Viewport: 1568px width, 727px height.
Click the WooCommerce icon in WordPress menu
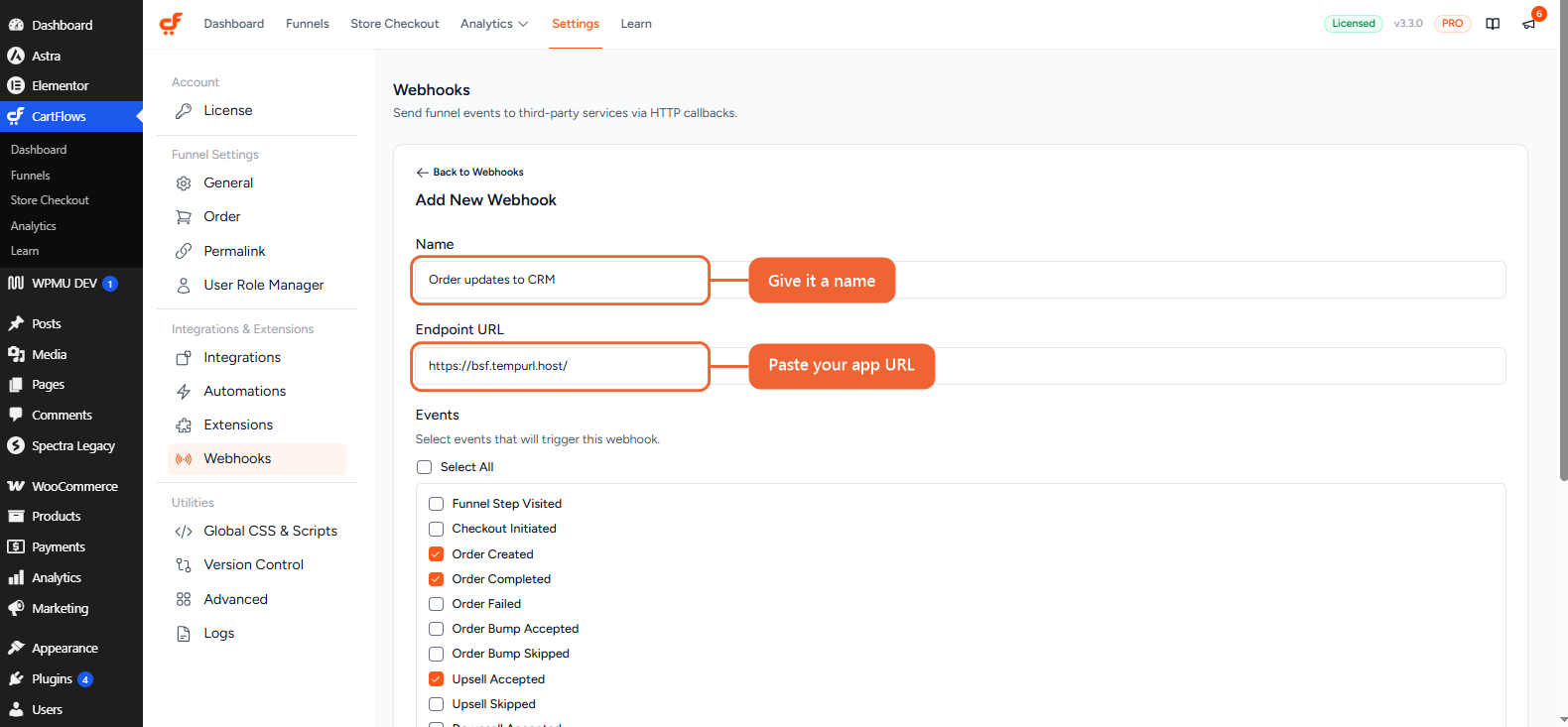pos(16,486)
